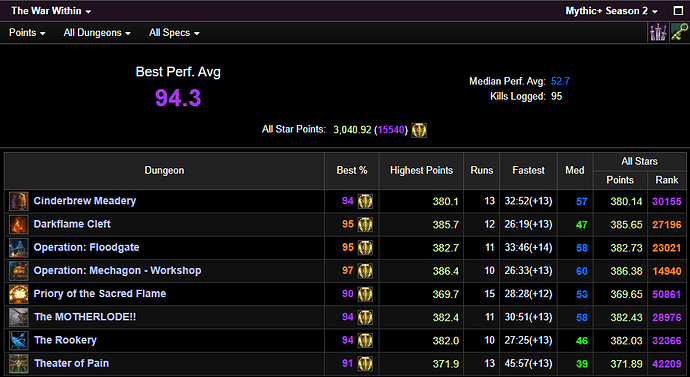Viewport: 690px width, 377px height.
Task: Open The MOTHERLODE!! dungeon link
Action: point(85,317)
